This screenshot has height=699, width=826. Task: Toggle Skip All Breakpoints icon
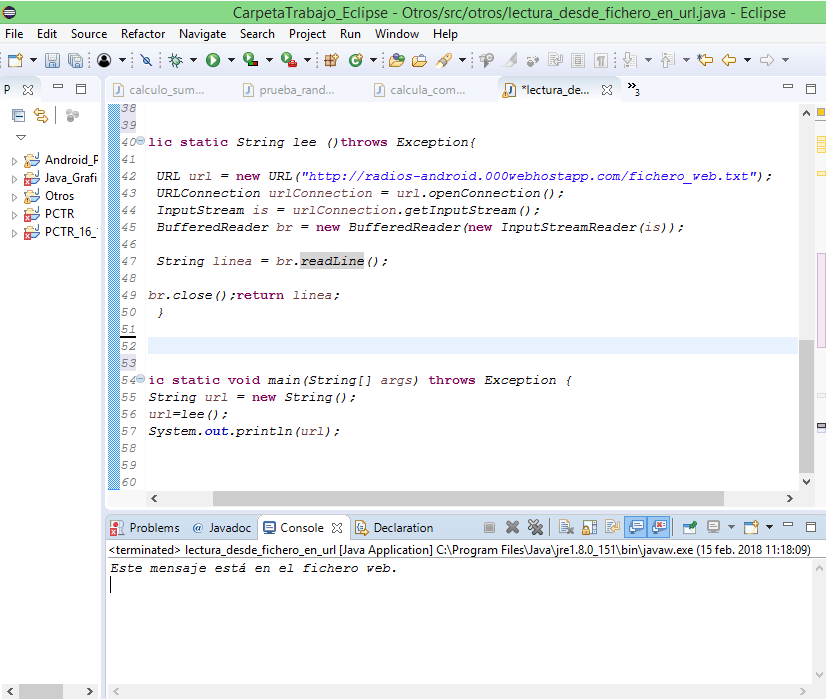click(146, 60)
